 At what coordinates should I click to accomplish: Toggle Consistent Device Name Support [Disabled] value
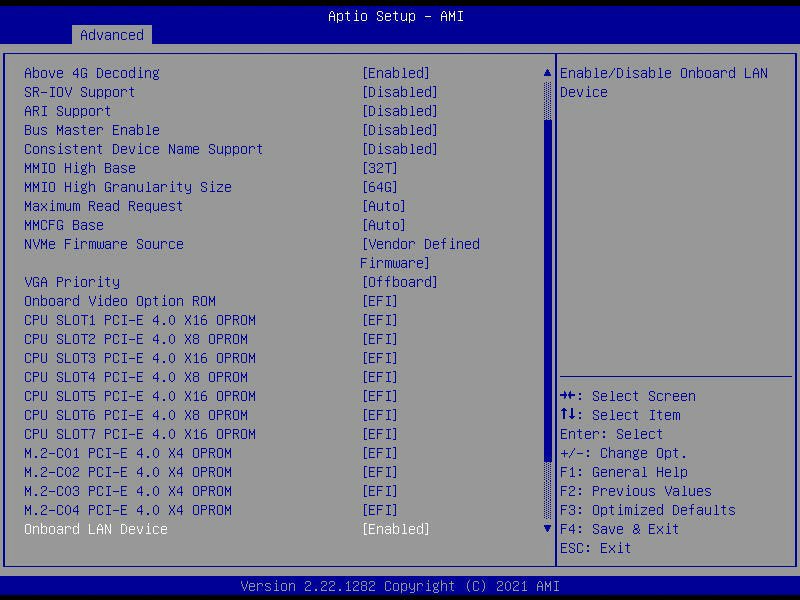pos(399,149)
